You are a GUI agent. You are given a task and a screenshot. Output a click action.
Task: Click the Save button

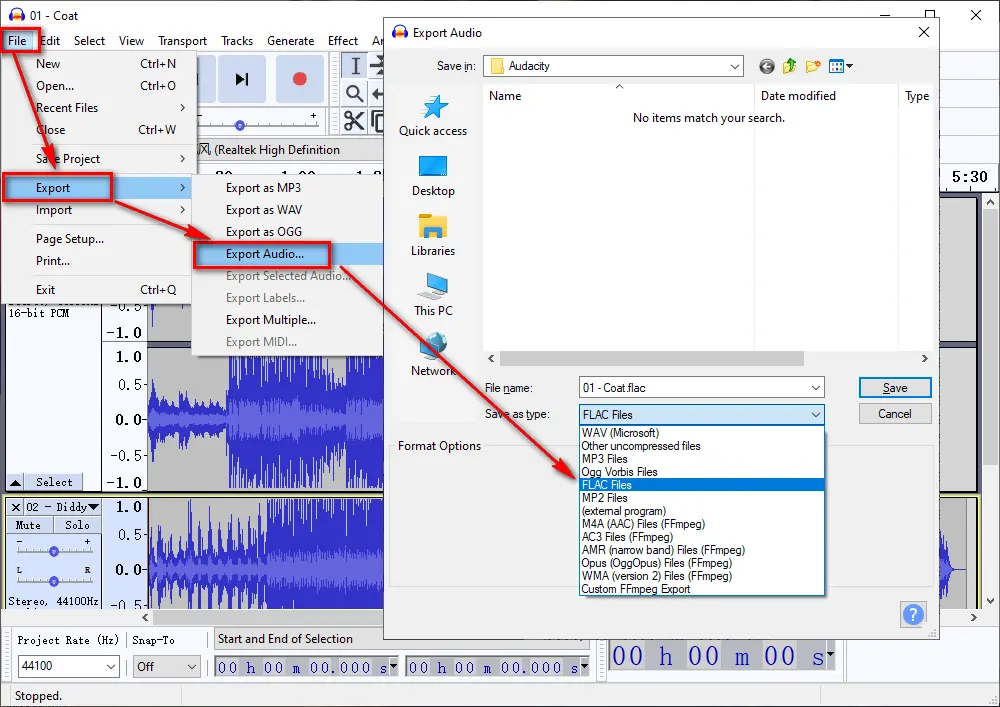tap(895, 388)
